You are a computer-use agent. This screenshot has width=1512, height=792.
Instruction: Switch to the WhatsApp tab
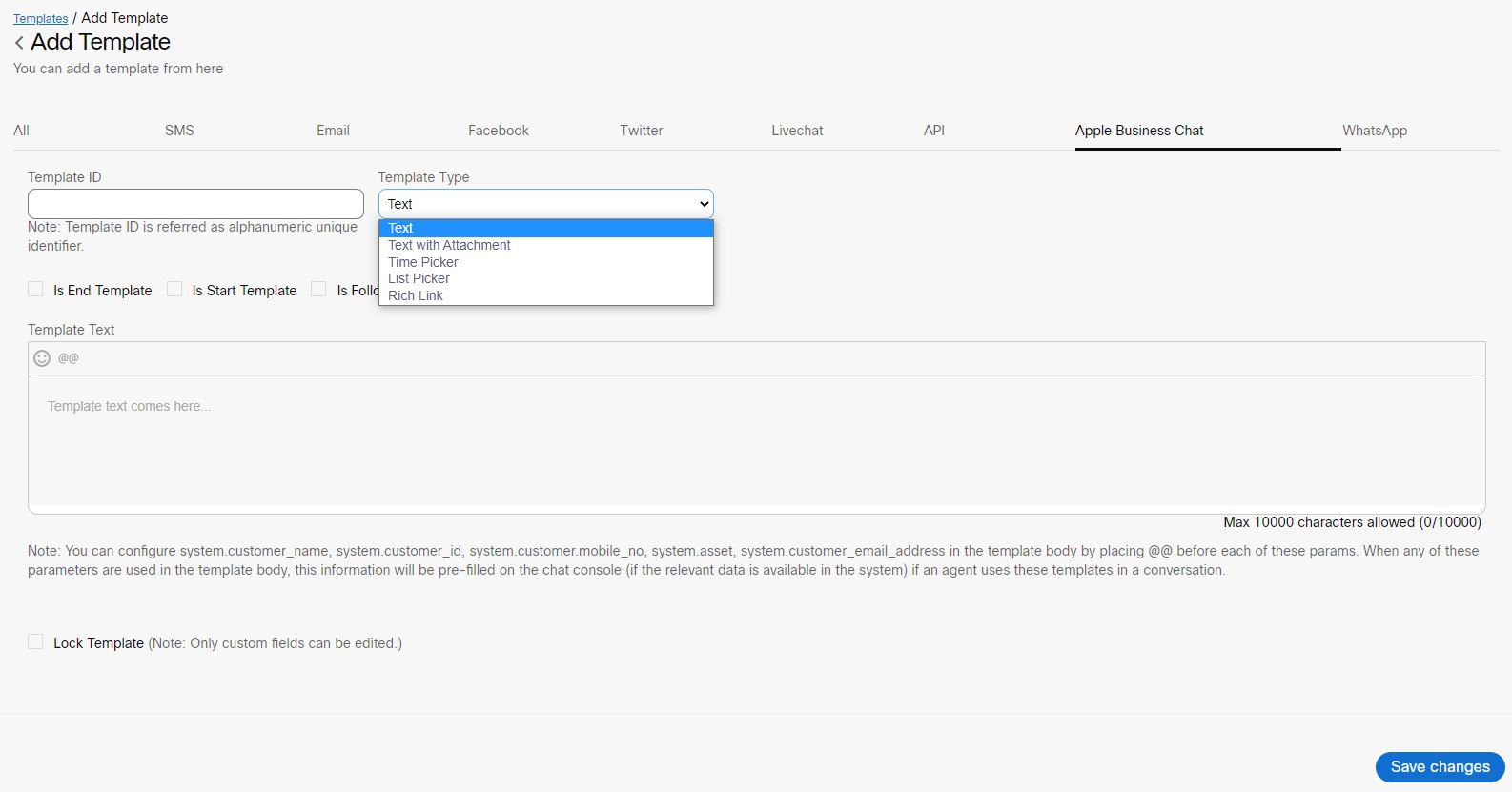pos(1374,131)
